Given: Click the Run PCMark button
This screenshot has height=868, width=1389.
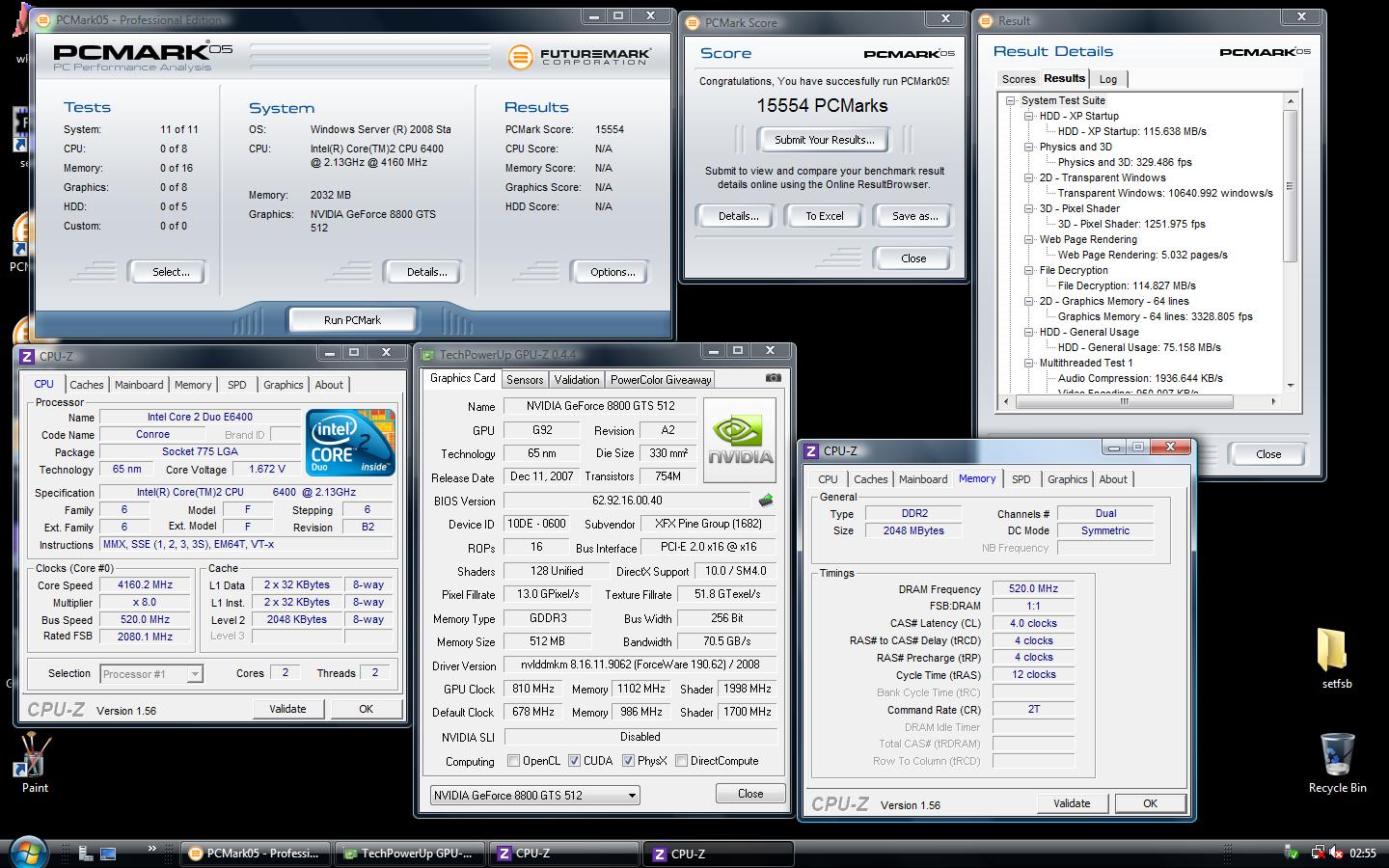Looking at the screenshot, I should tap(352, 320).
